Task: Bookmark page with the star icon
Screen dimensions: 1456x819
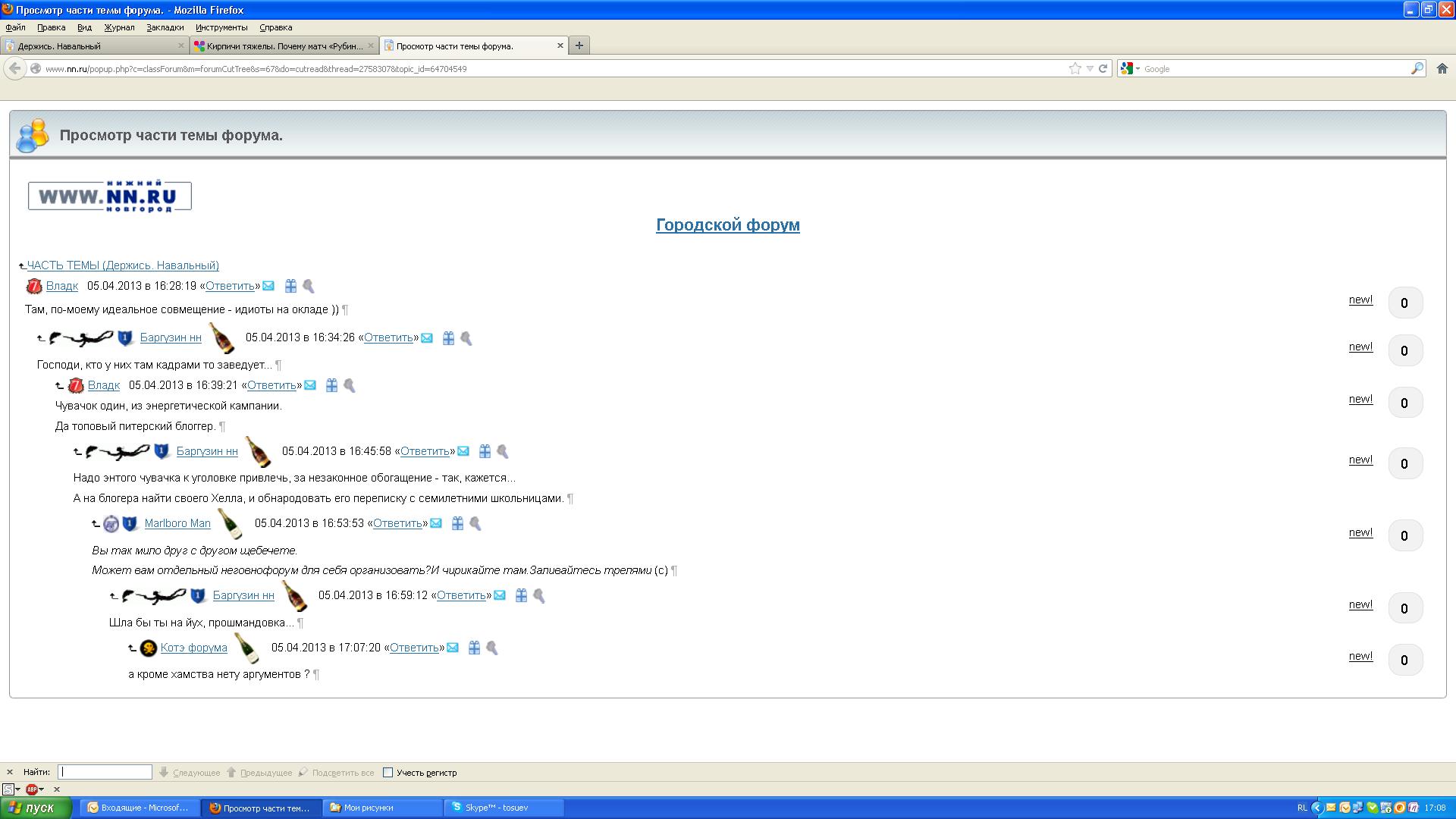Action: [x=1075, y=68]
